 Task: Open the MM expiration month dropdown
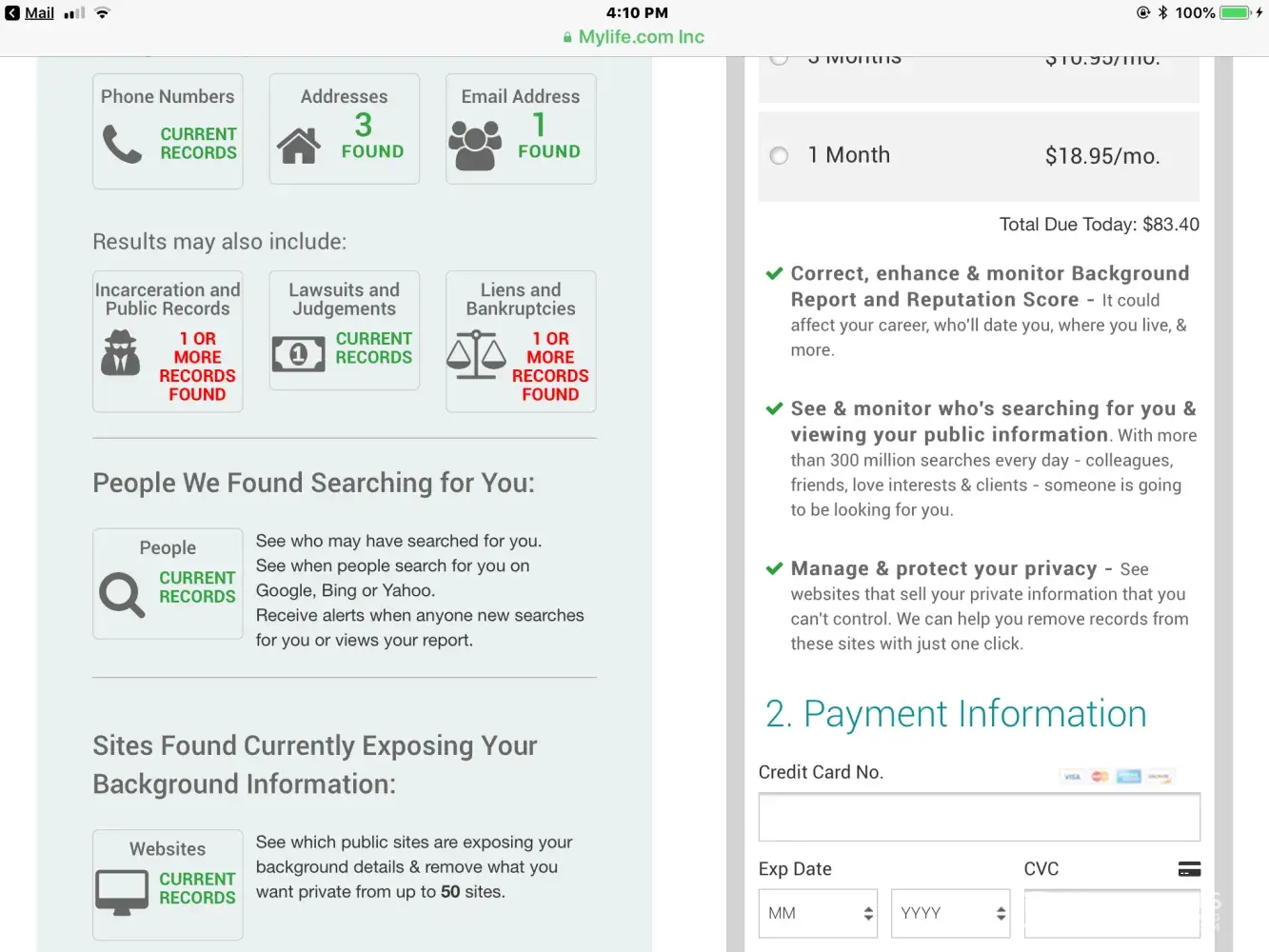(818, 913)
